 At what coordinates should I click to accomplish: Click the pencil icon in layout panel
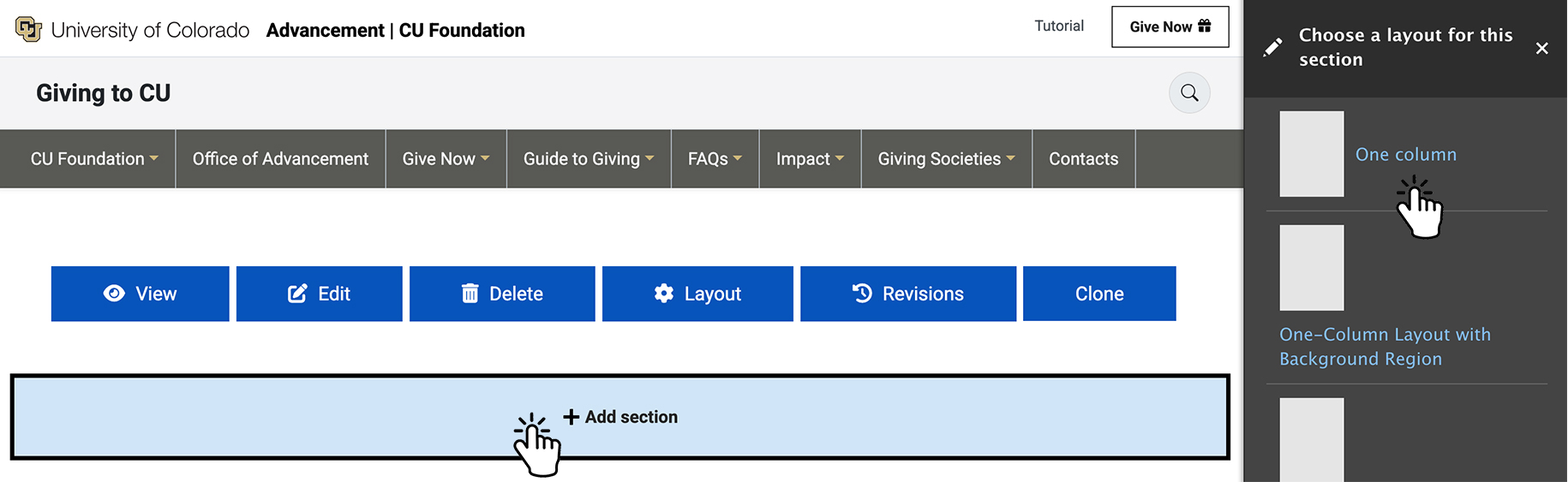[1273, 47]
